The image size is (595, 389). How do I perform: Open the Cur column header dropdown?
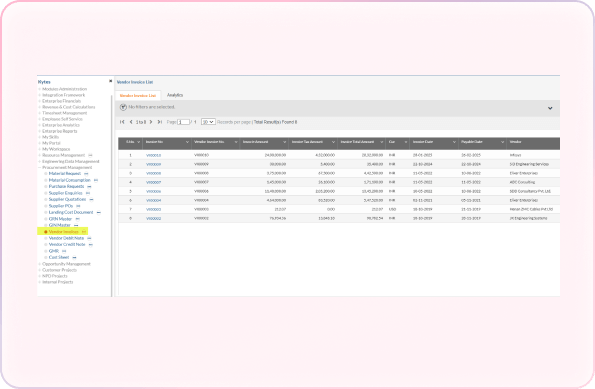pos(406,142)
